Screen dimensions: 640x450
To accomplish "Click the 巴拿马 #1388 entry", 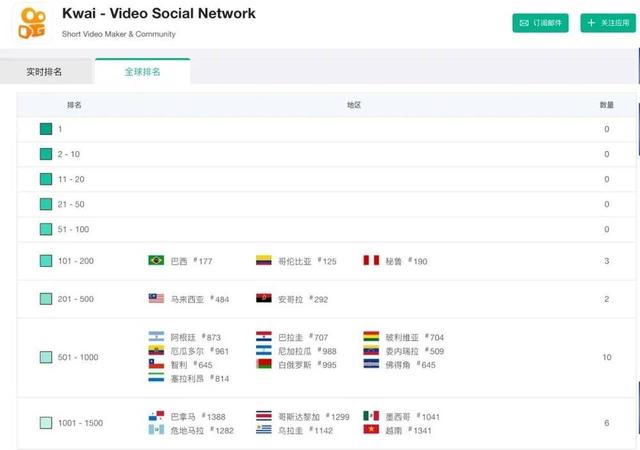I will click(198, 417).
